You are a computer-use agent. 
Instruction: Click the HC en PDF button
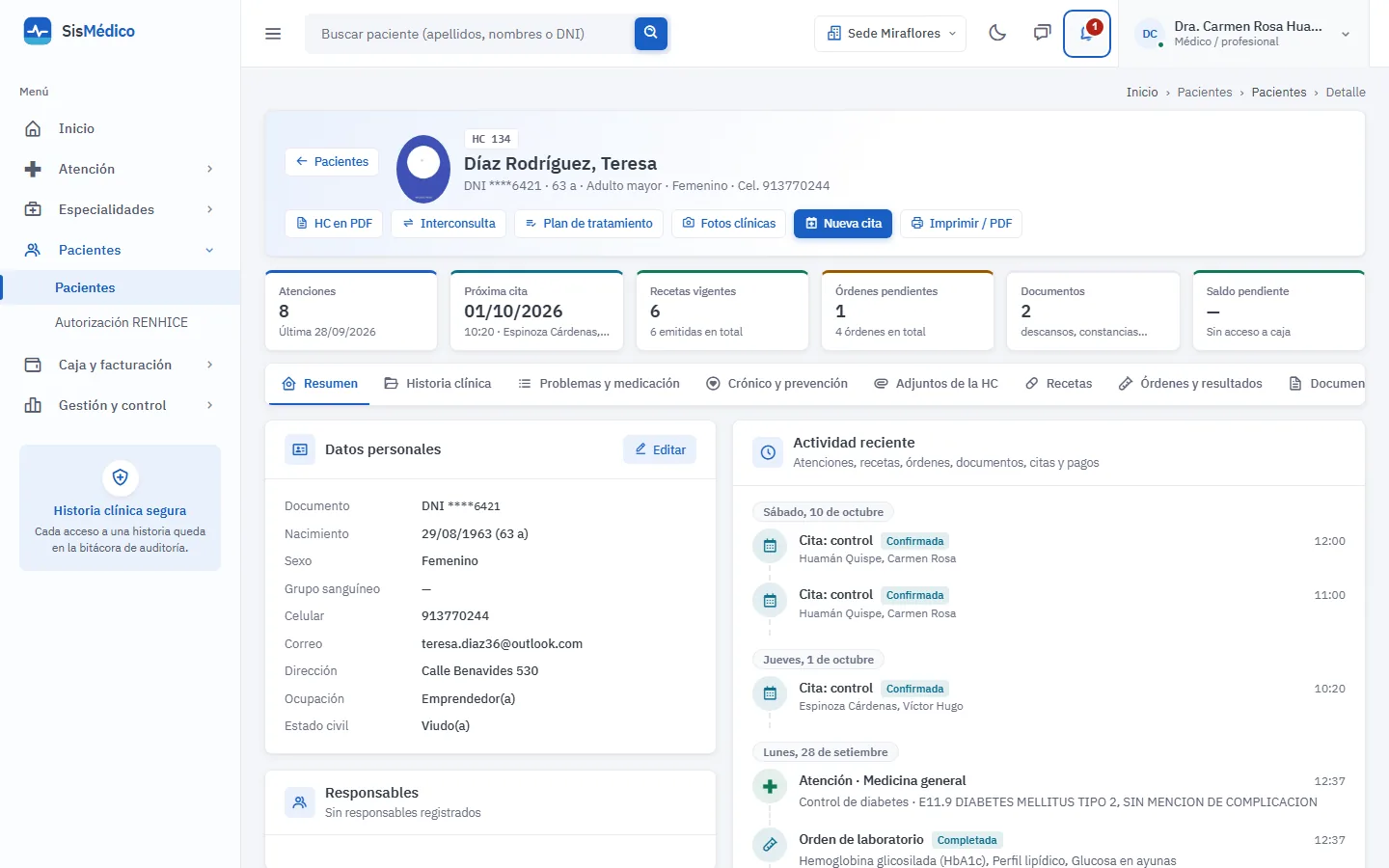pyautogui.click(x=334, y=224)
